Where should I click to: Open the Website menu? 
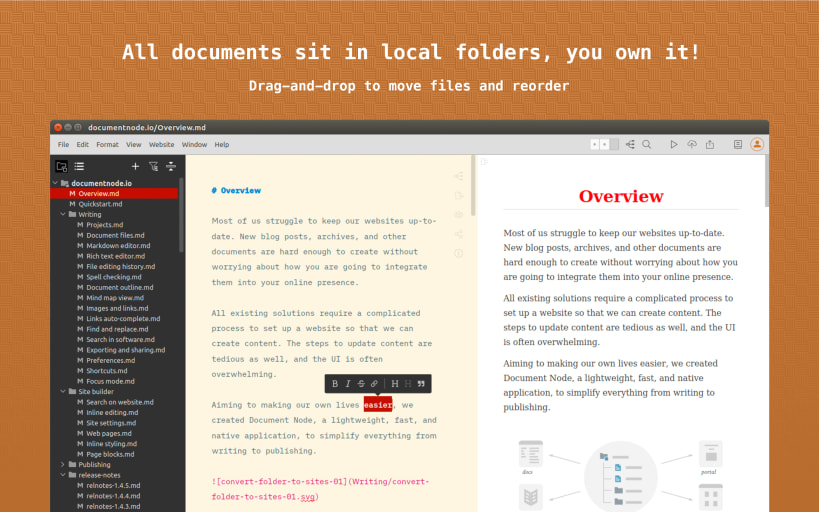coord(161,145)
